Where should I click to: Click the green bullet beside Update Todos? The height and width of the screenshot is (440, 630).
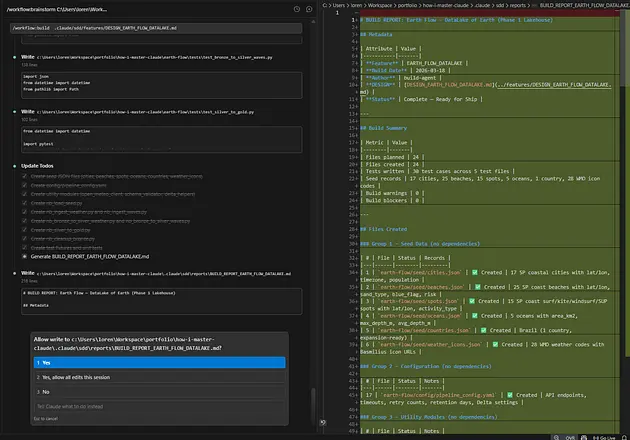click(x=15, y=166)
